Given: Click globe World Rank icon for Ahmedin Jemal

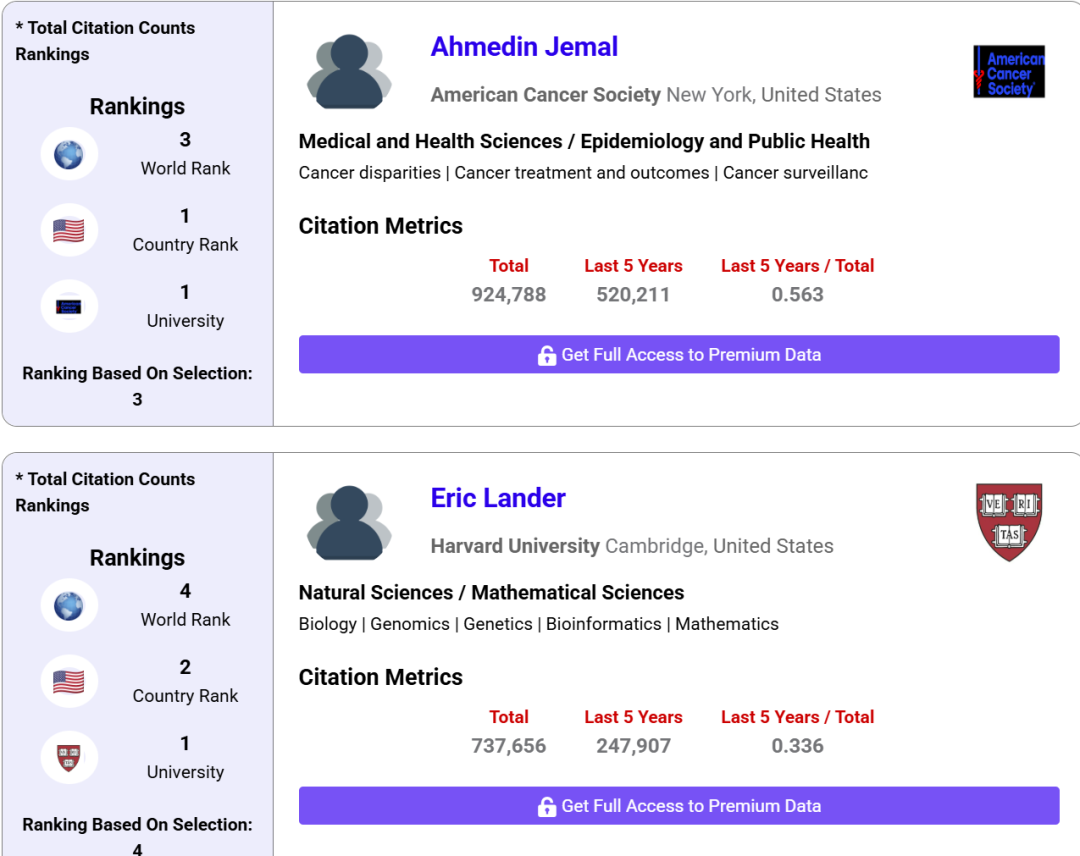Looking at the screenshot, I should (69, 155).
